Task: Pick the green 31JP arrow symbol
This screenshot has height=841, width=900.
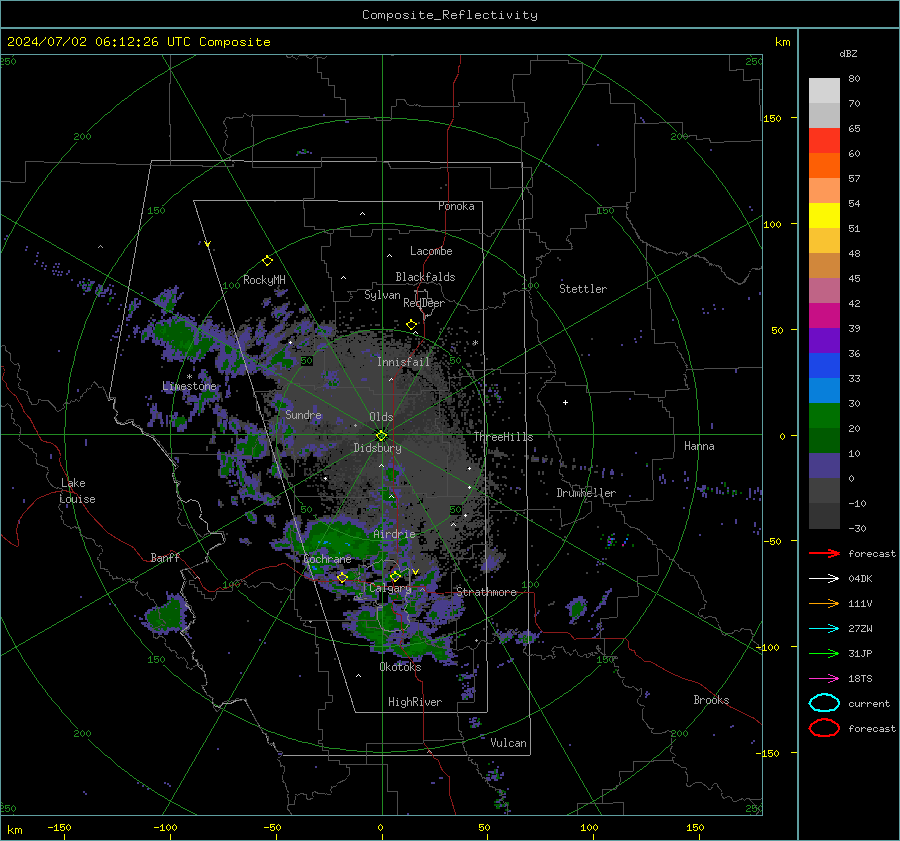Action: point(824,653)
